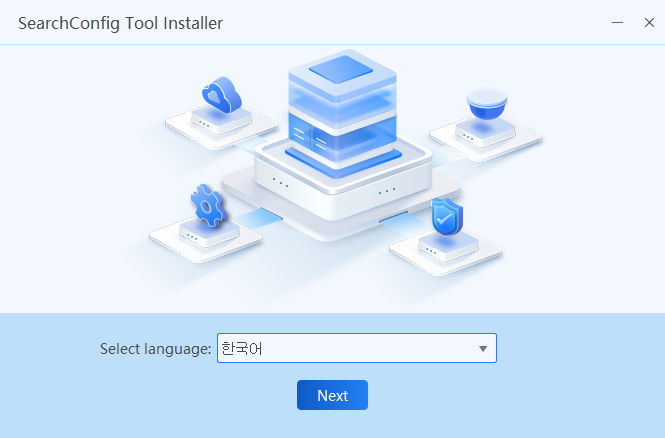This screenshot has width=665, height=438.
Task: Click the "Select language:" label
Action: point(156,349)
